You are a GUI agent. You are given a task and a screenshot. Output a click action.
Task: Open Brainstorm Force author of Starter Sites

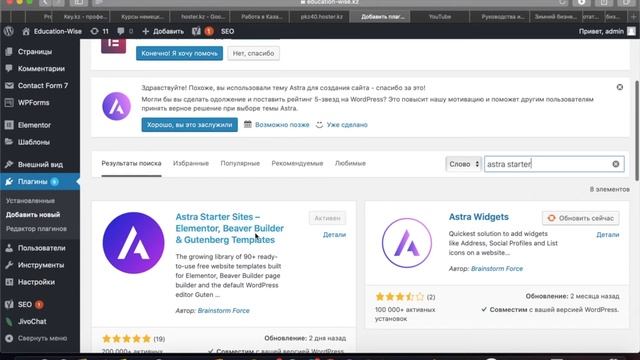click(223, 311)
